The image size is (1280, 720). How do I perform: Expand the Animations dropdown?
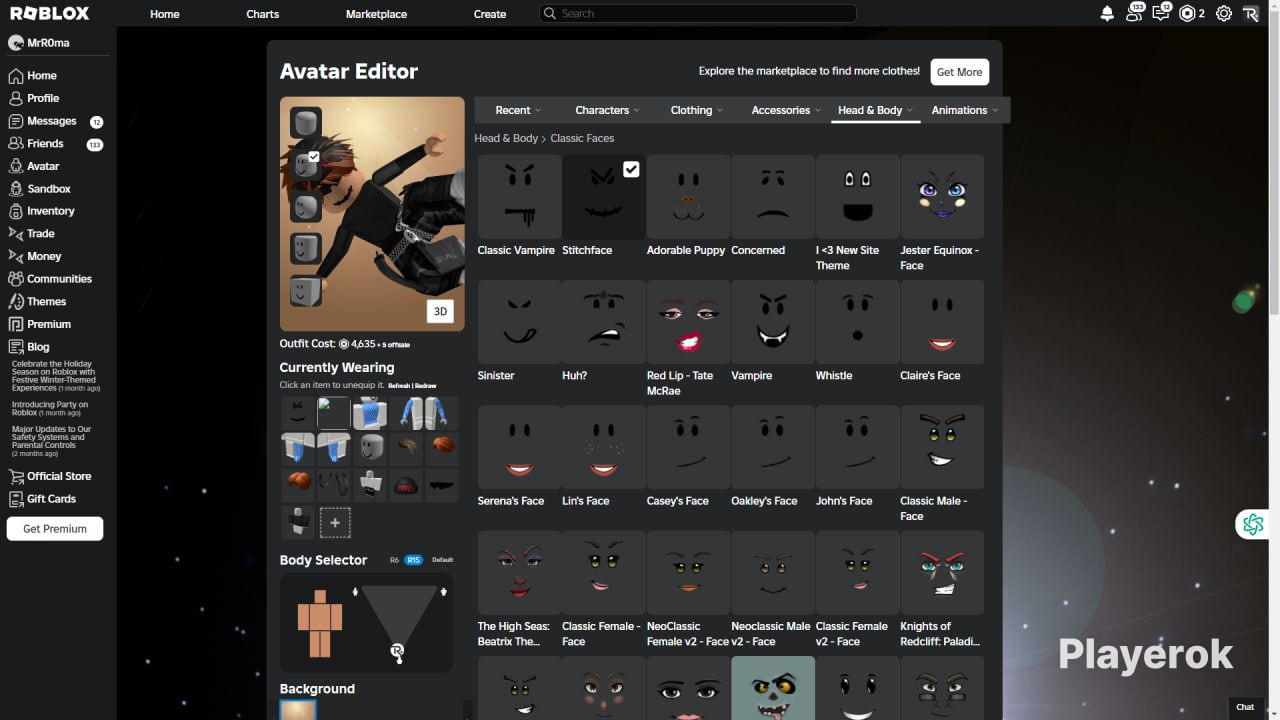pos(965,110)
